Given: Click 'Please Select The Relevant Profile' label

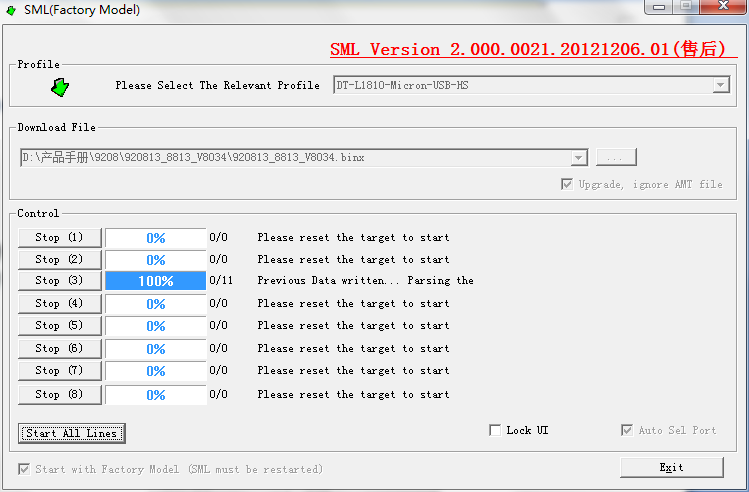Looking at the screenshot, I should 217,86.
